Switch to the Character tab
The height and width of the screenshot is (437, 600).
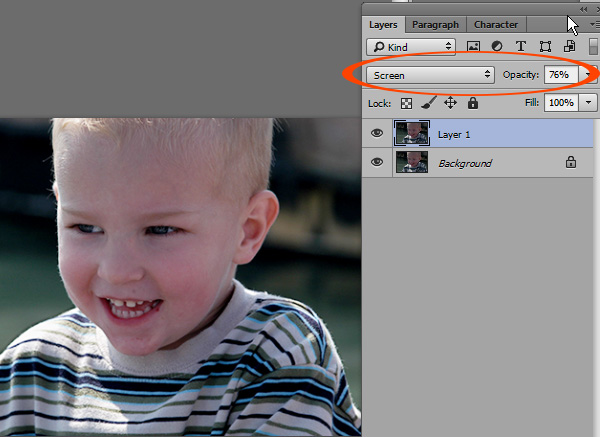pos(496,25)
